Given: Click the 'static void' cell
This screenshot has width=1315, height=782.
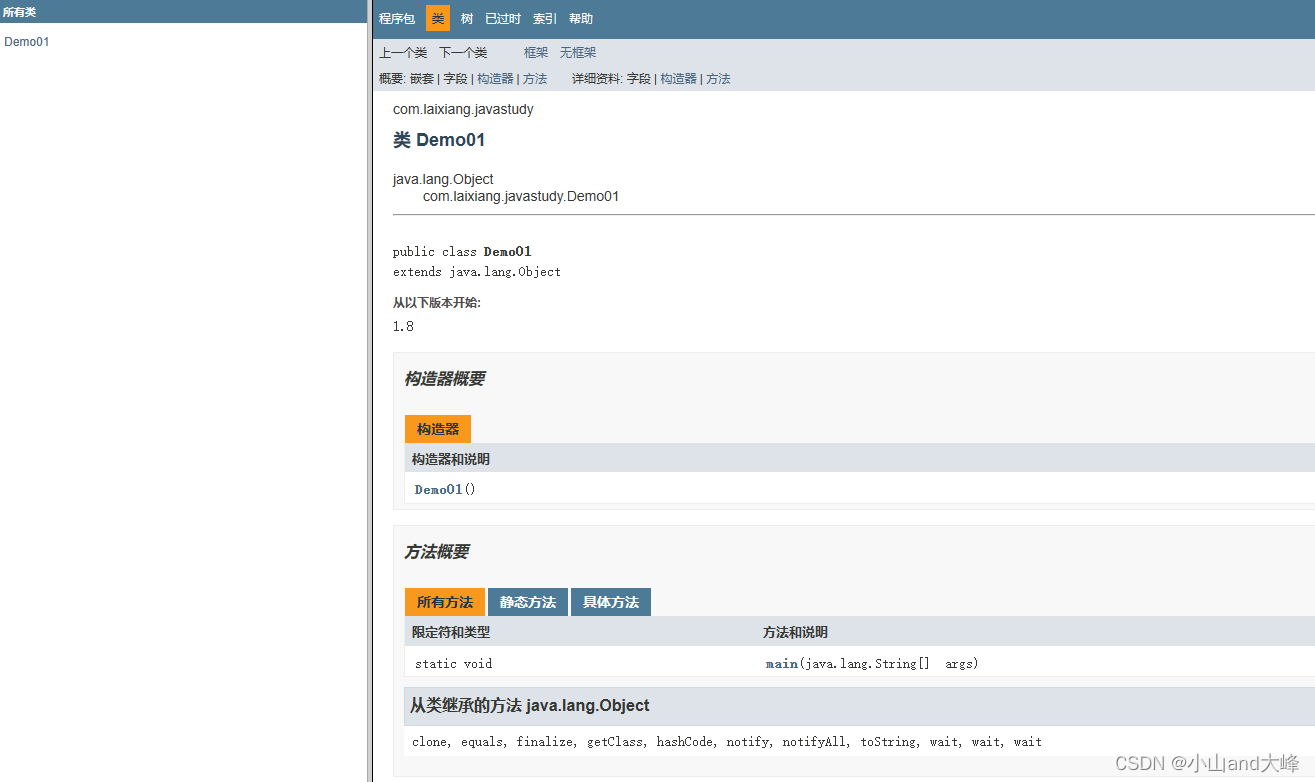Looking at the screenshot, I should coord(454,663).
